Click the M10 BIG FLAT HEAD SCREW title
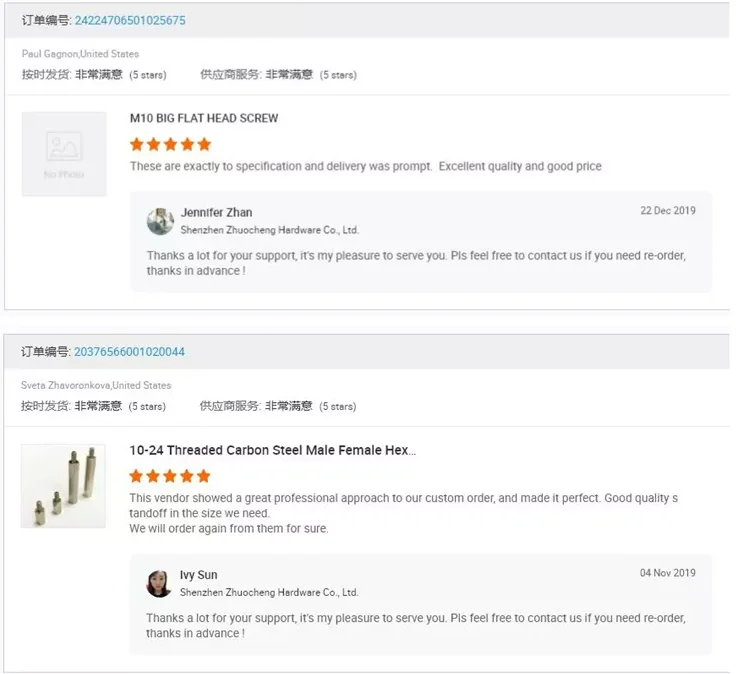Screen dimensions: 746x674 (x=204, y=118)
